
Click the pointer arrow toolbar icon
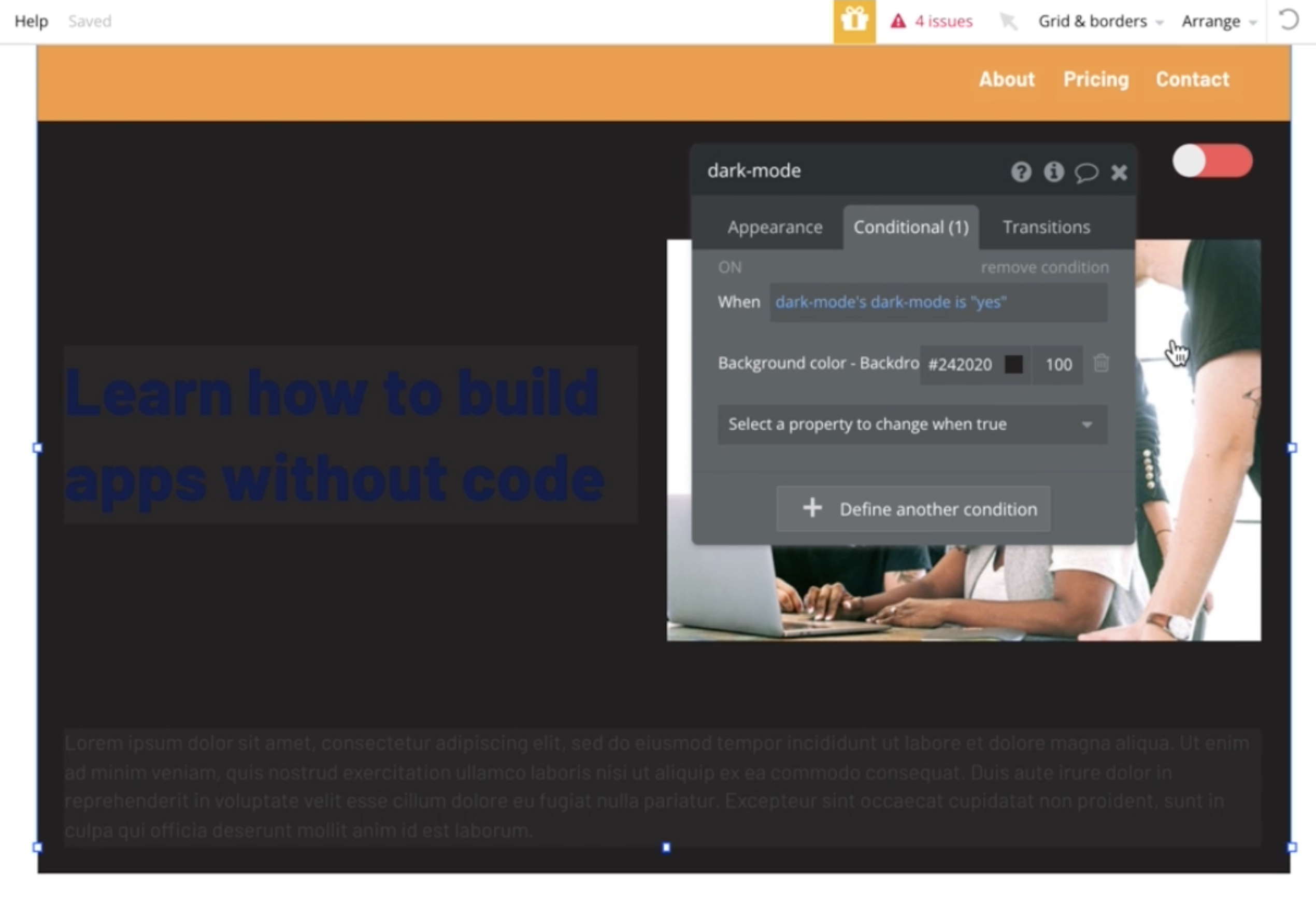tap(1008, 22)
